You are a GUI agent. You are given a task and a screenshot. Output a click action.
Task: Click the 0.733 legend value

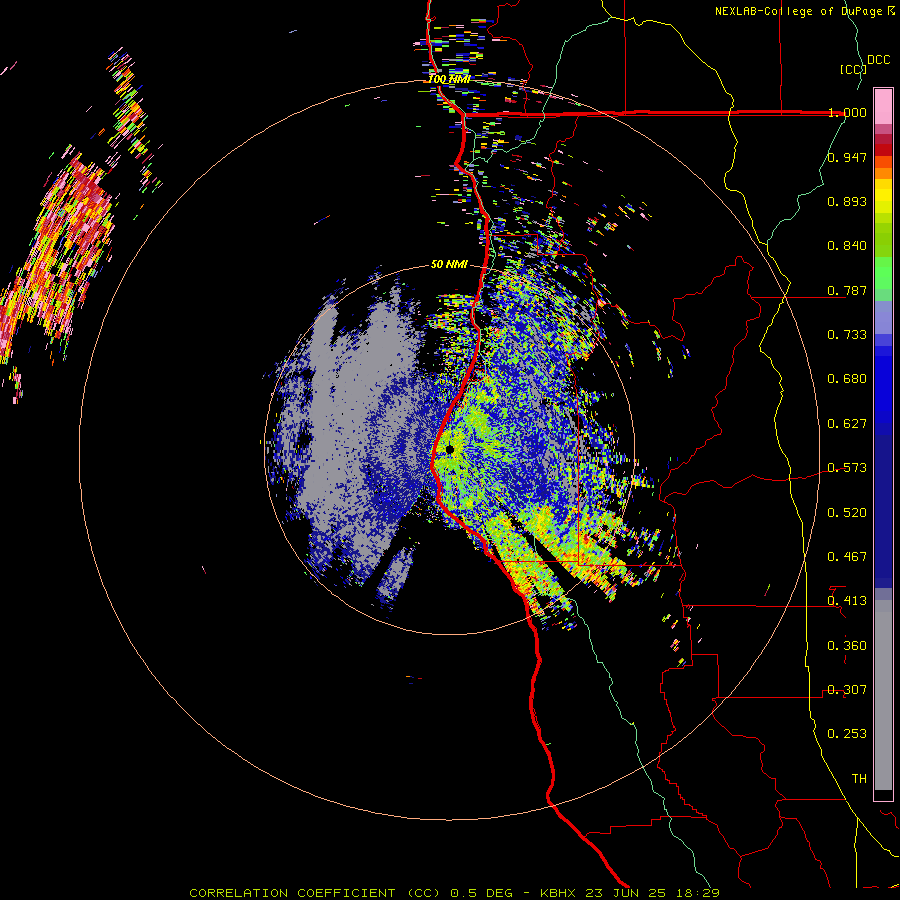pos(847,335)
